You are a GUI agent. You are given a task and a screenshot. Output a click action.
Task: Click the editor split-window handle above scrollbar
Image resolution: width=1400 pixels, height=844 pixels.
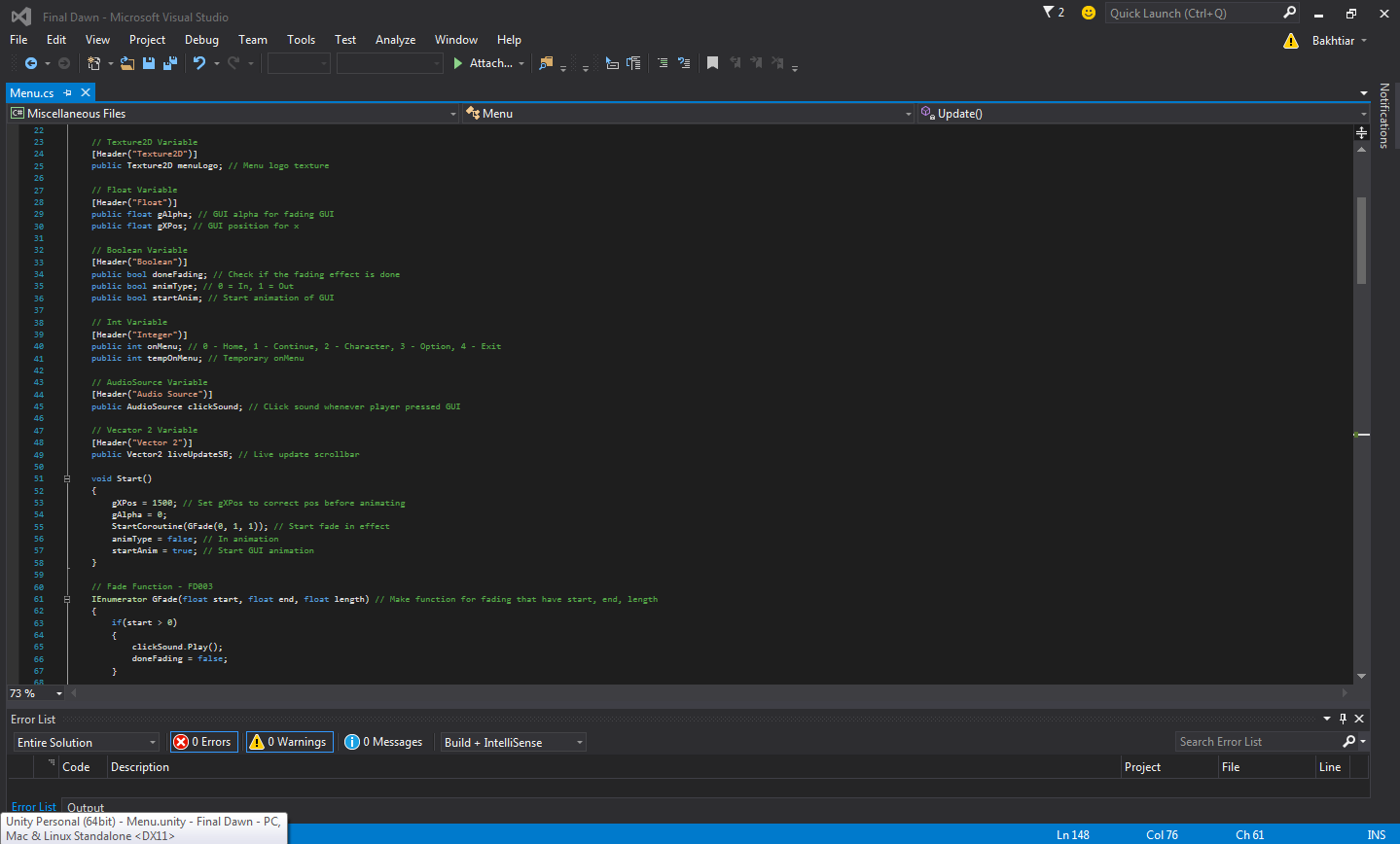click(1361, 132)
